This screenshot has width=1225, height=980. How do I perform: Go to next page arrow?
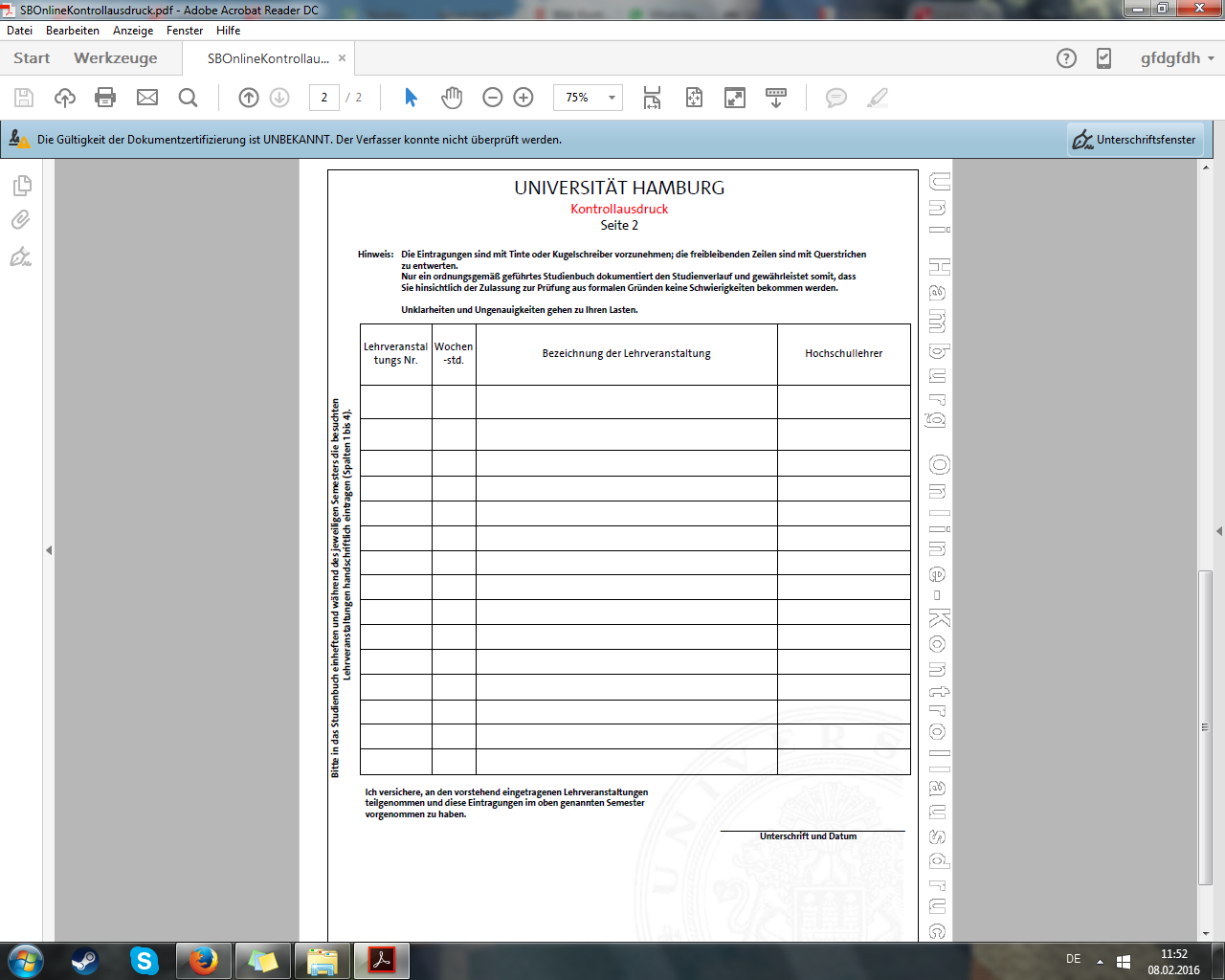pyautogui.click(x=279, y=98)
